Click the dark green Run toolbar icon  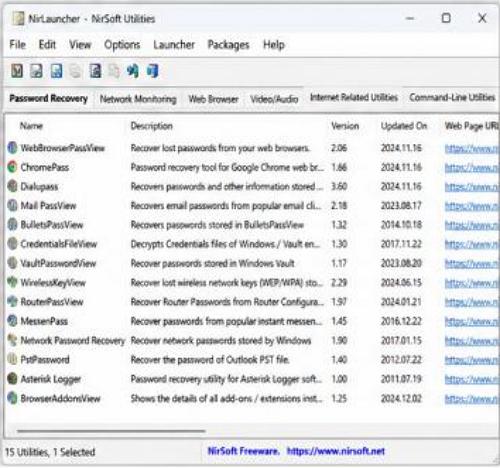(17, 71)
